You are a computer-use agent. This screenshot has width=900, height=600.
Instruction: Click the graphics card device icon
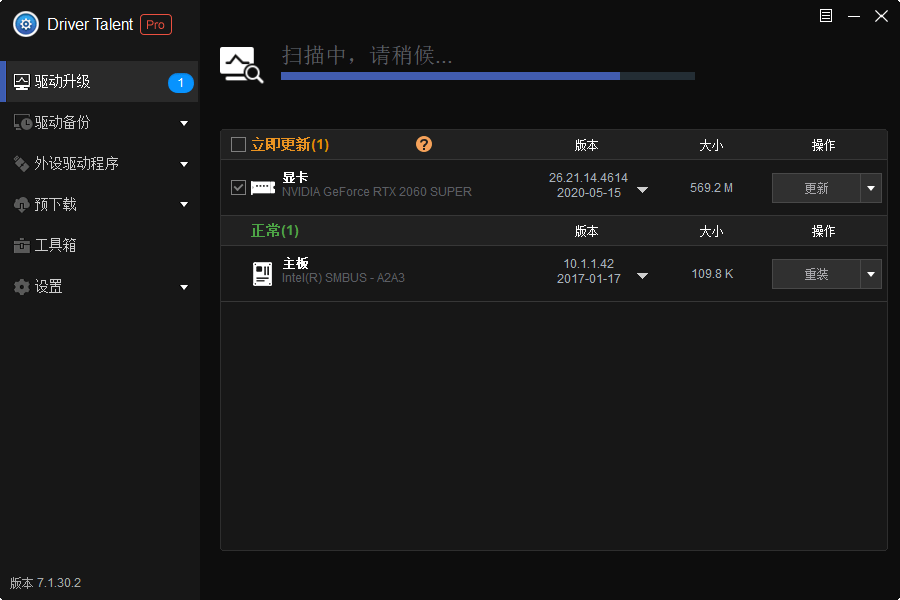pos(262,187)
